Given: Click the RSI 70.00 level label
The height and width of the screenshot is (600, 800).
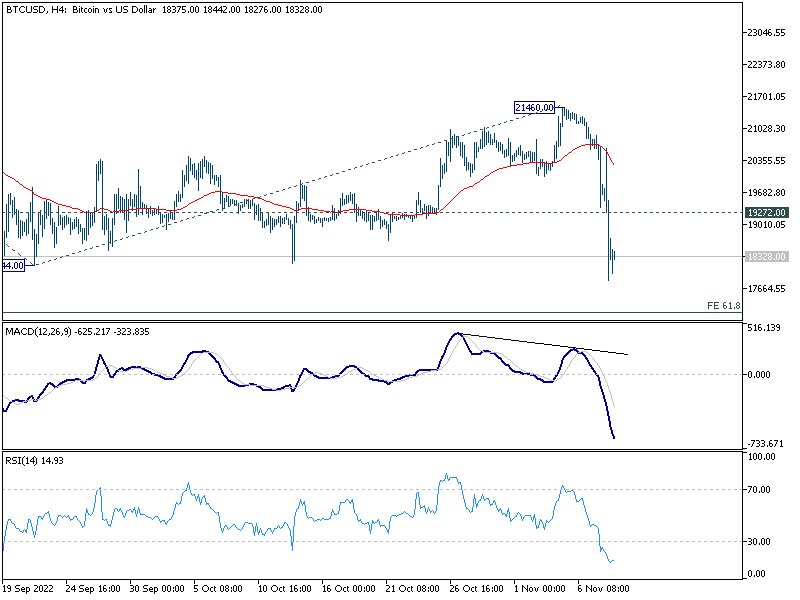Looking at the screenshot, I should [x=759, y=490].
